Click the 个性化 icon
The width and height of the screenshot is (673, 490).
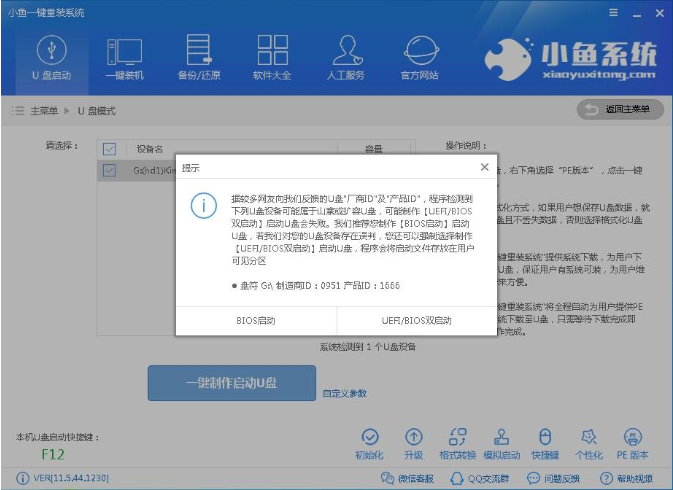point(590,444)
